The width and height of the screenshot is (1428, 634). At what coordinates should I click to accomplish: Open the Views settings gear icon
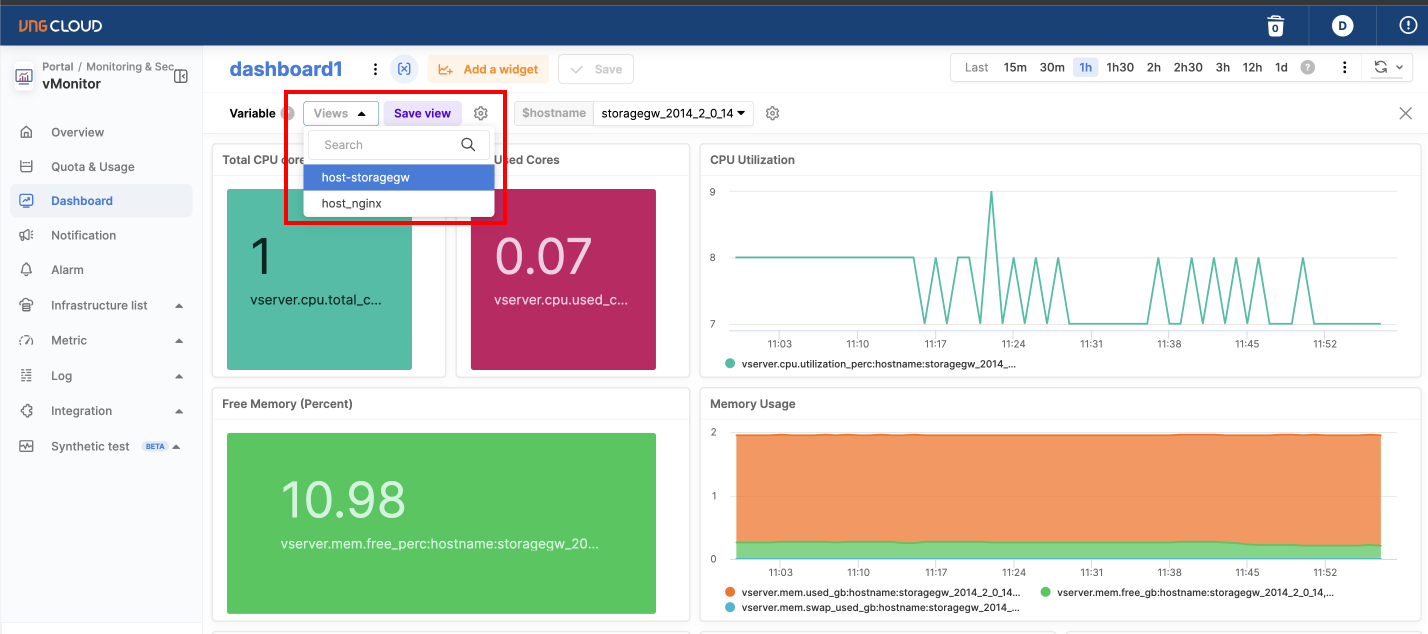(481, 114)
